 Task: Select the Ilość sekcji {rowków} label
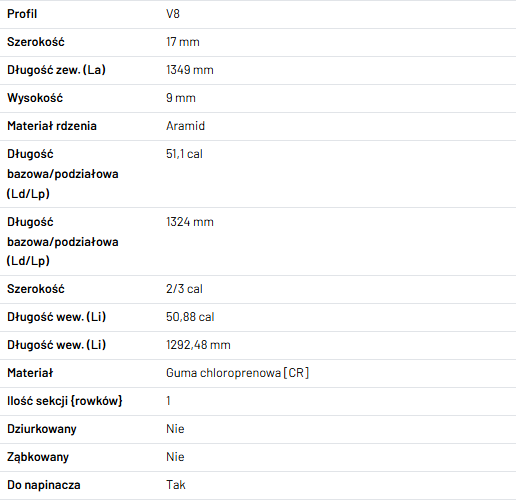(x=65, y=401)
